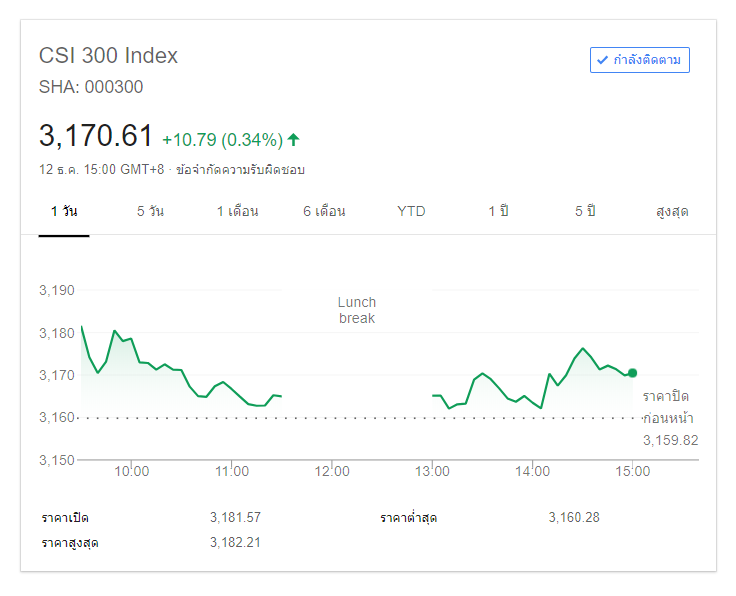The width and height of the screenshot is (736, 596).
Task: Select the 1 วัน tab
Action: coord(64,211)
